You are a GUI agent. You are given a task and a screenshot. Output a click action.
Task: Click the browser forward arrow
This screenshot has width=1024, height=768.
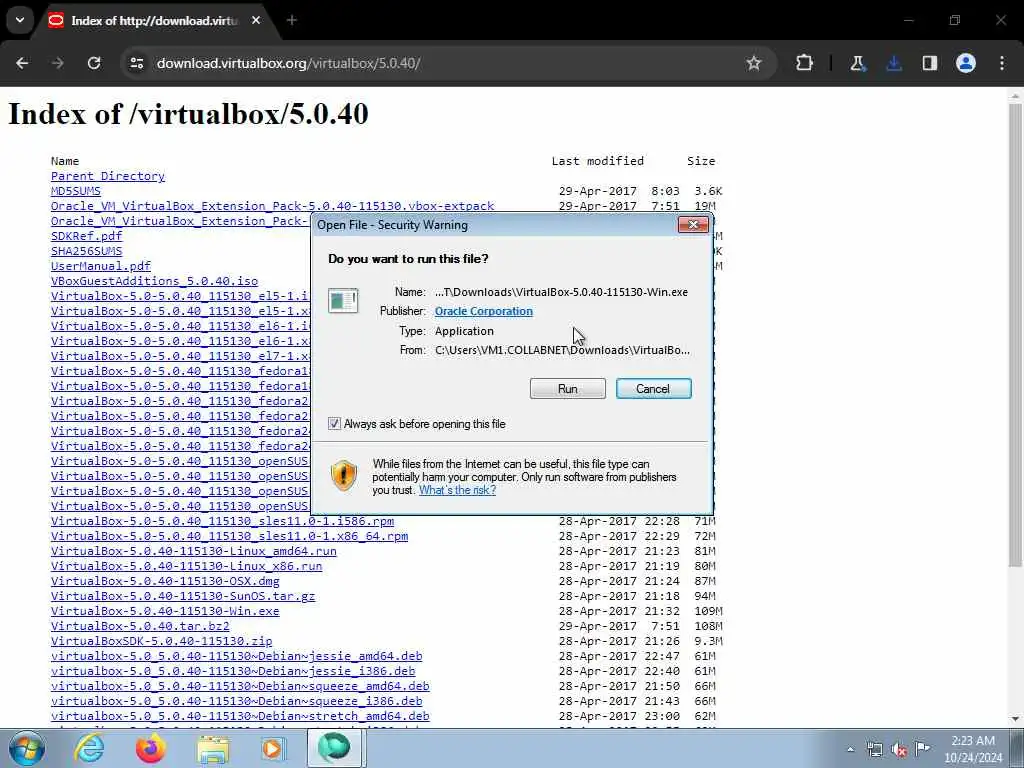click(x=58, y=63)
